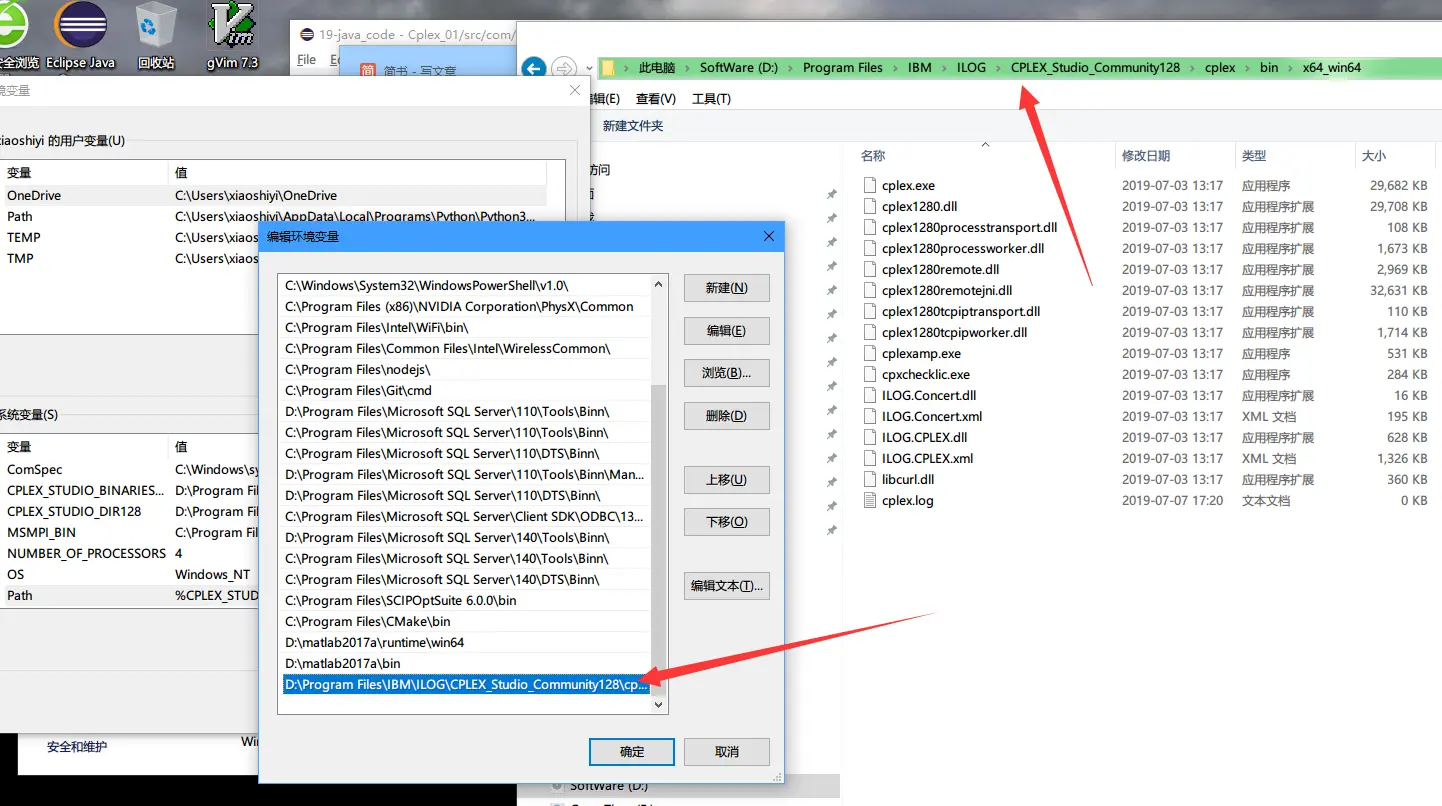
Task: Click scroll up arrow in path list
Action: [x=658, y=283]
